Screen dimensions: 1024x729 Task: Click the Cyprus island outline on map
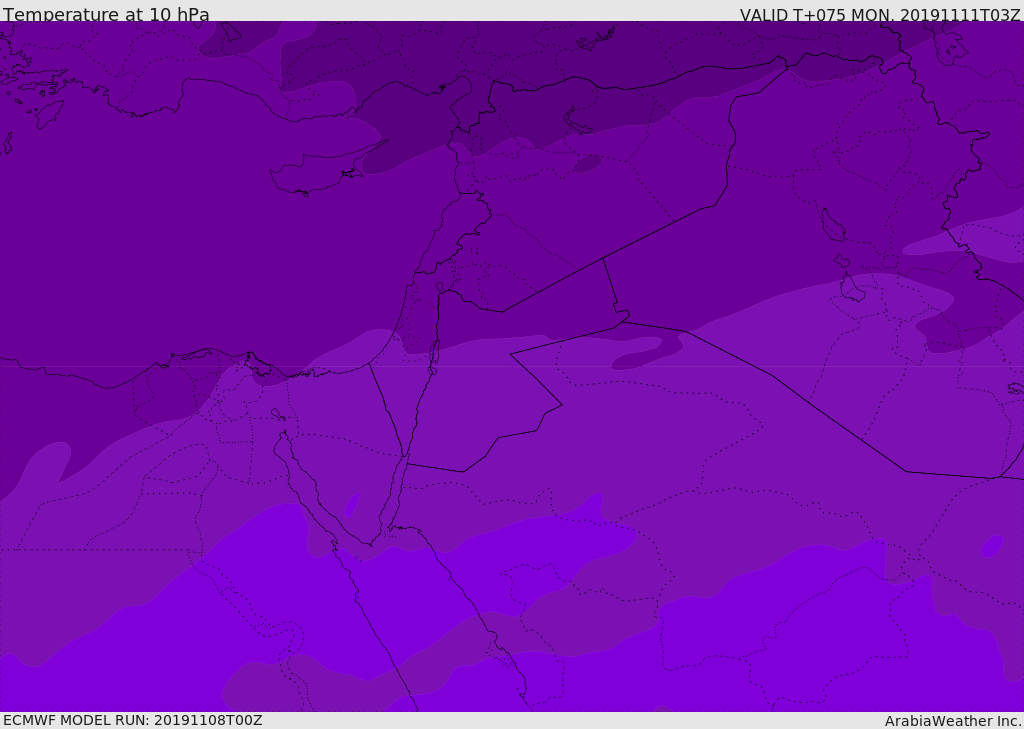coord(327,170)
